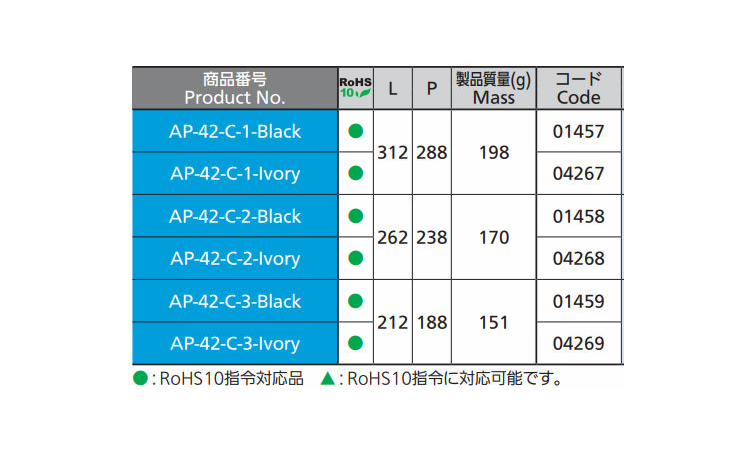Select product AP-42-C-1-Black
Image resolution: width=750 pixels, height=450 pixels.
point(235,131)
